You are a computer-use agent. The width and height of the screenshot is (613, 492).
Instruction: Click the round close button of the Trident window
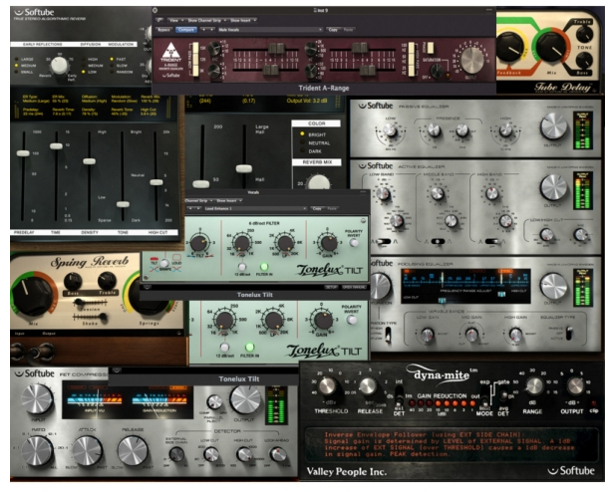155,11
